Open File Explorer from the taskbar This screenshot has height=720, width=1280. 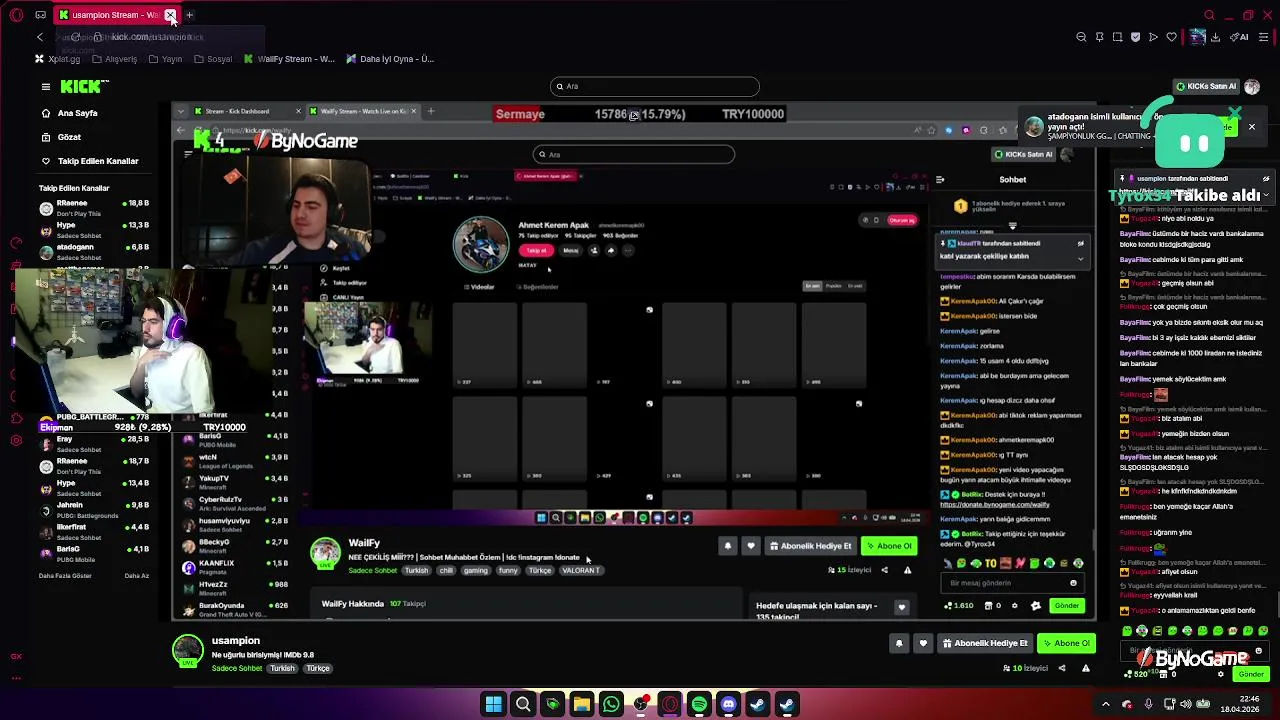[581, 705]
